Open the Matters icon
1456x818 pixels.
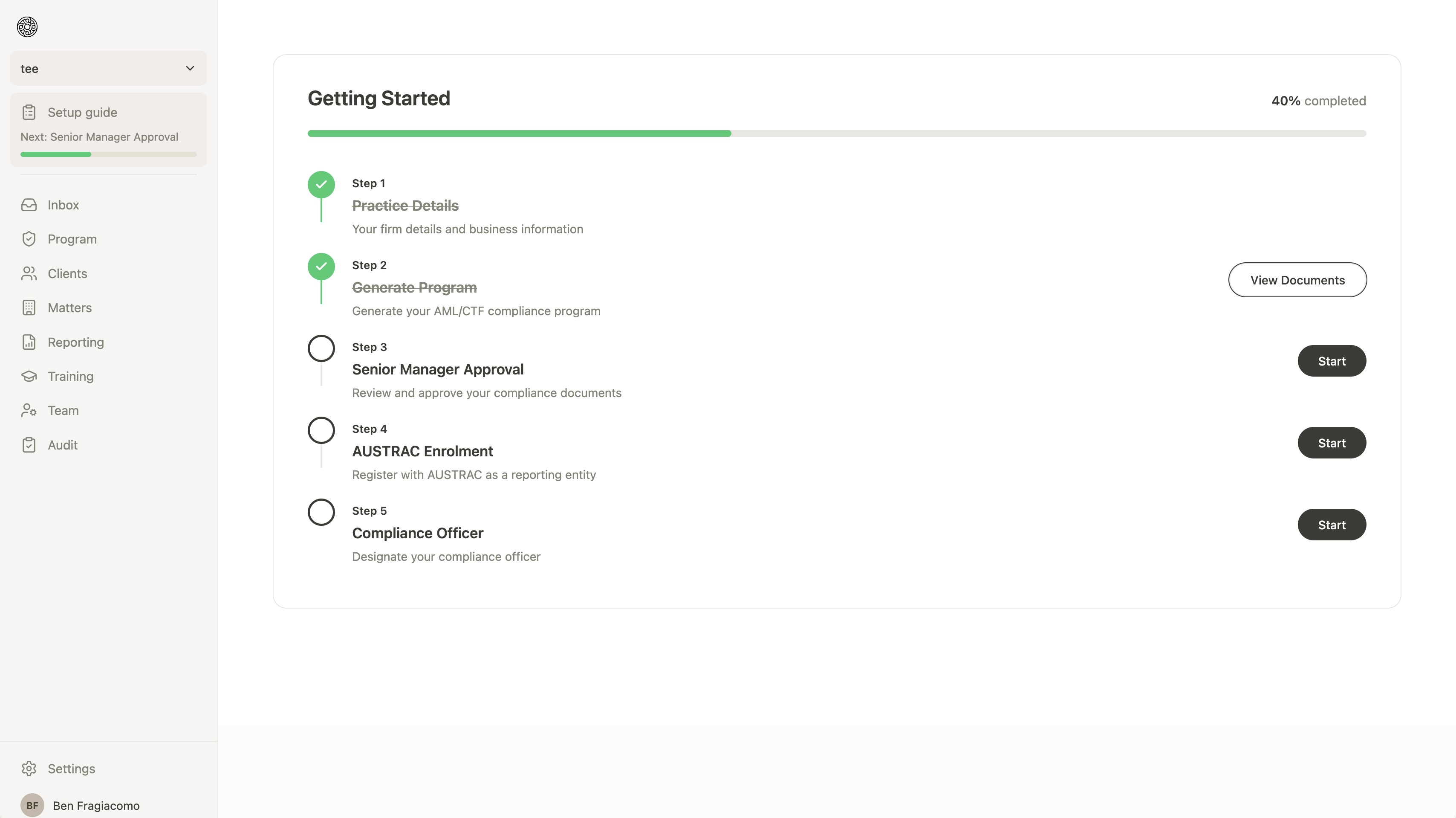29,307
